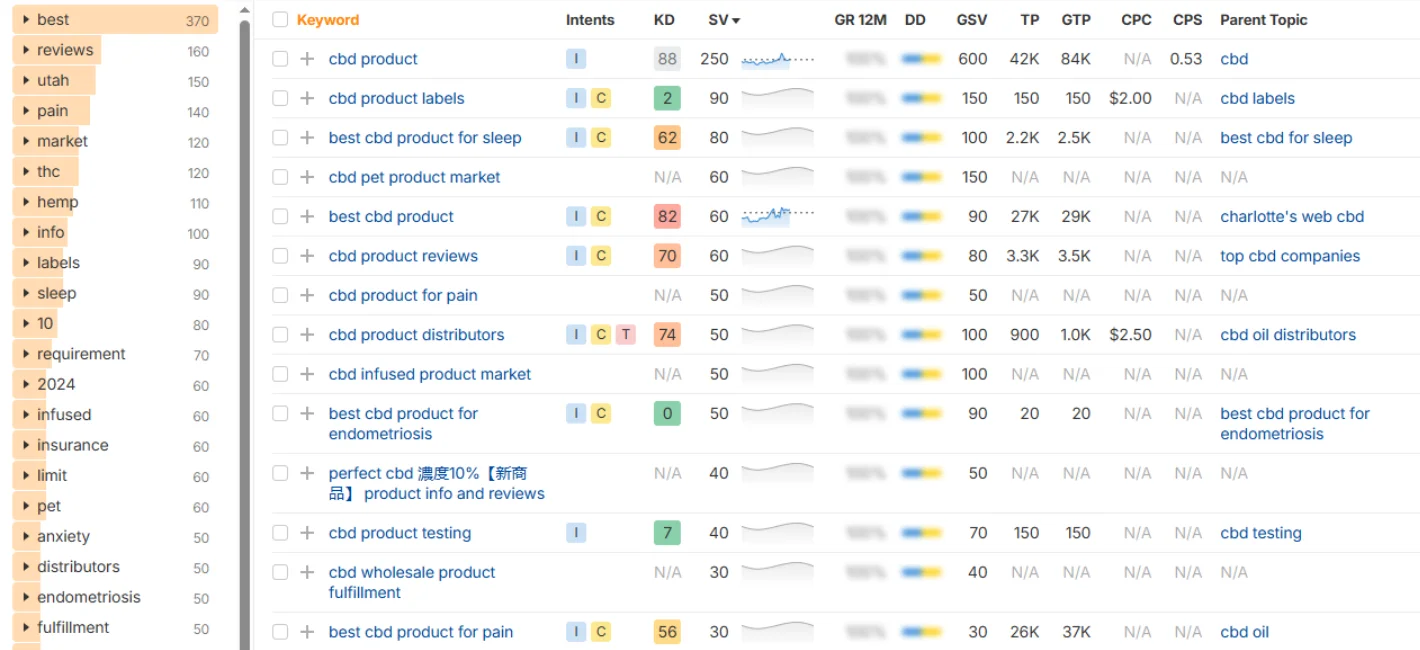Click the KD score badge for "cbd product testing"
The width and height of the screenshot is (1420, 650).
coord(667,532)
